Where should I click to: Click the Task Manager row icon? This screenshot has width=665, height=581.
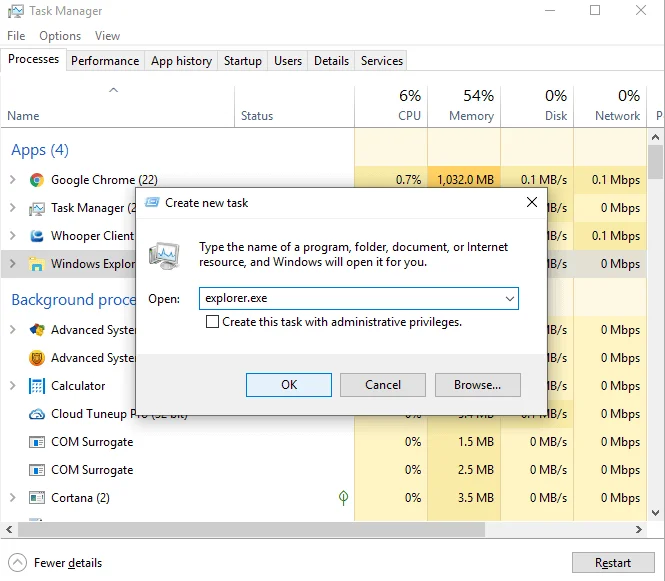pos(37,208)
